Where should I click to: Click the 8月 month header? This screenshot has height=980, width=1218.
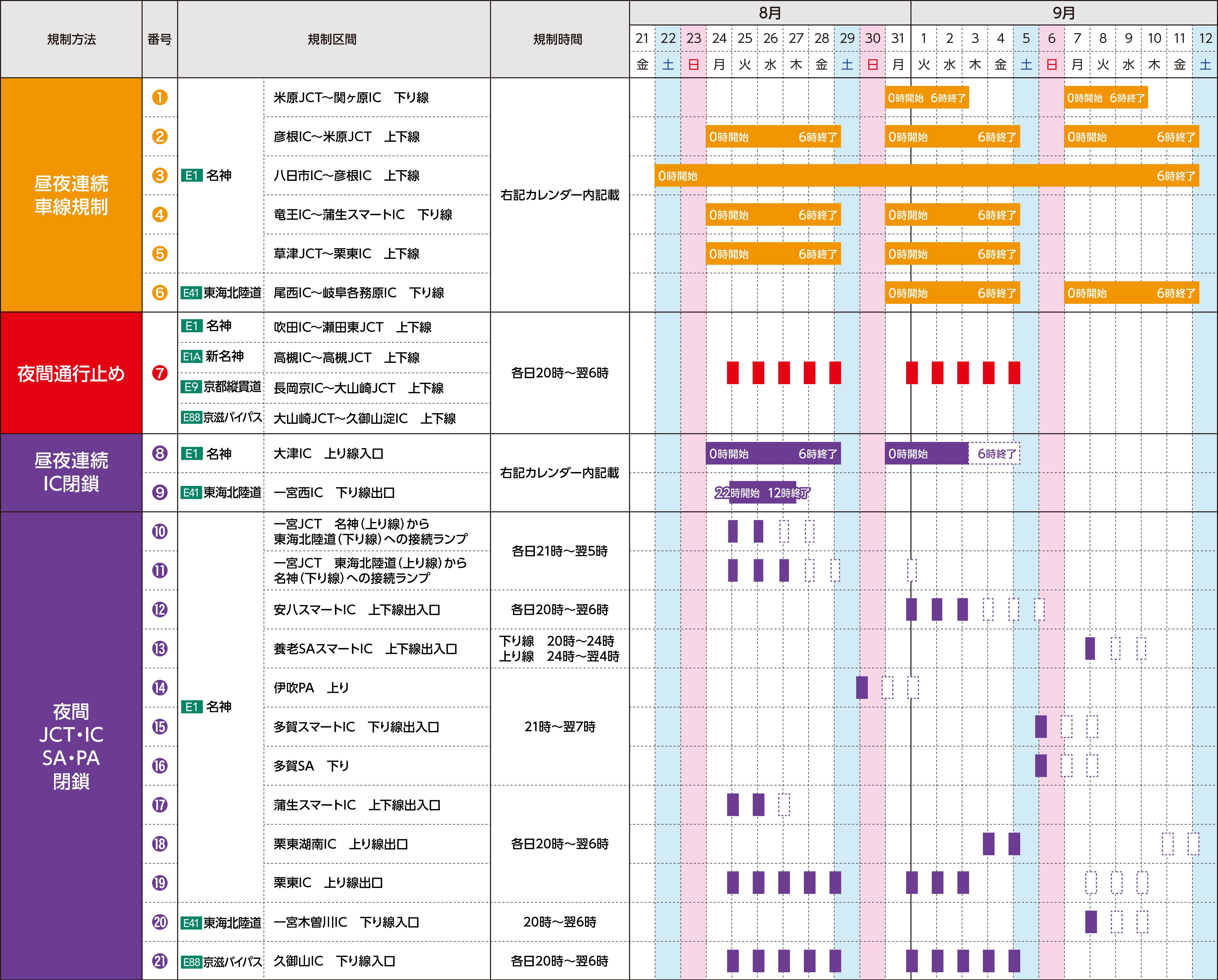coord(770,12)
